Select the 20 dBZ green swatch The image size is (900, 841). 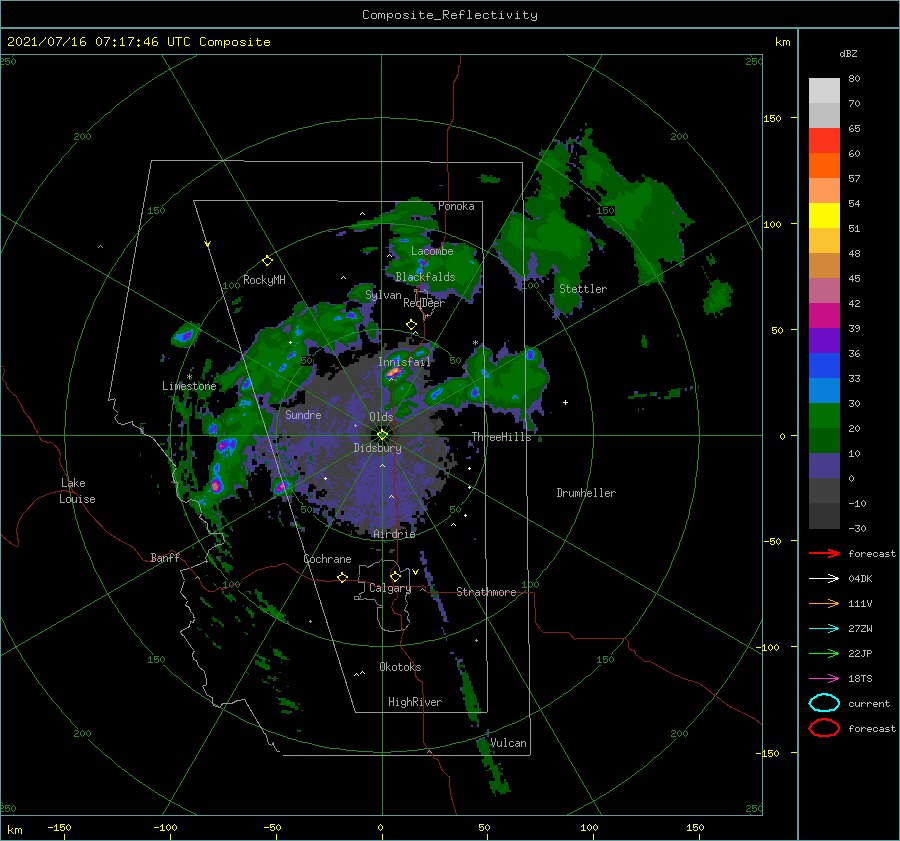click(824, 440)
